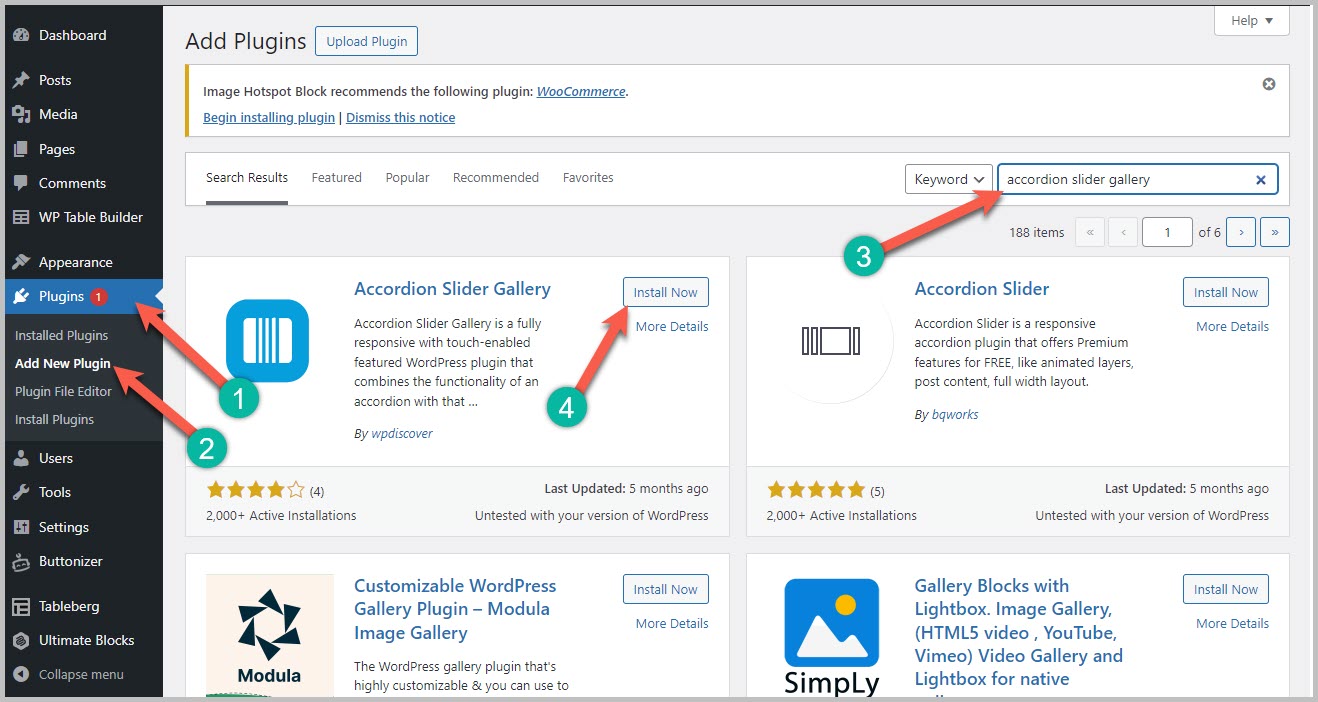
Task: Open the Keyword search type dropdown
Action: tap(949, 179)
